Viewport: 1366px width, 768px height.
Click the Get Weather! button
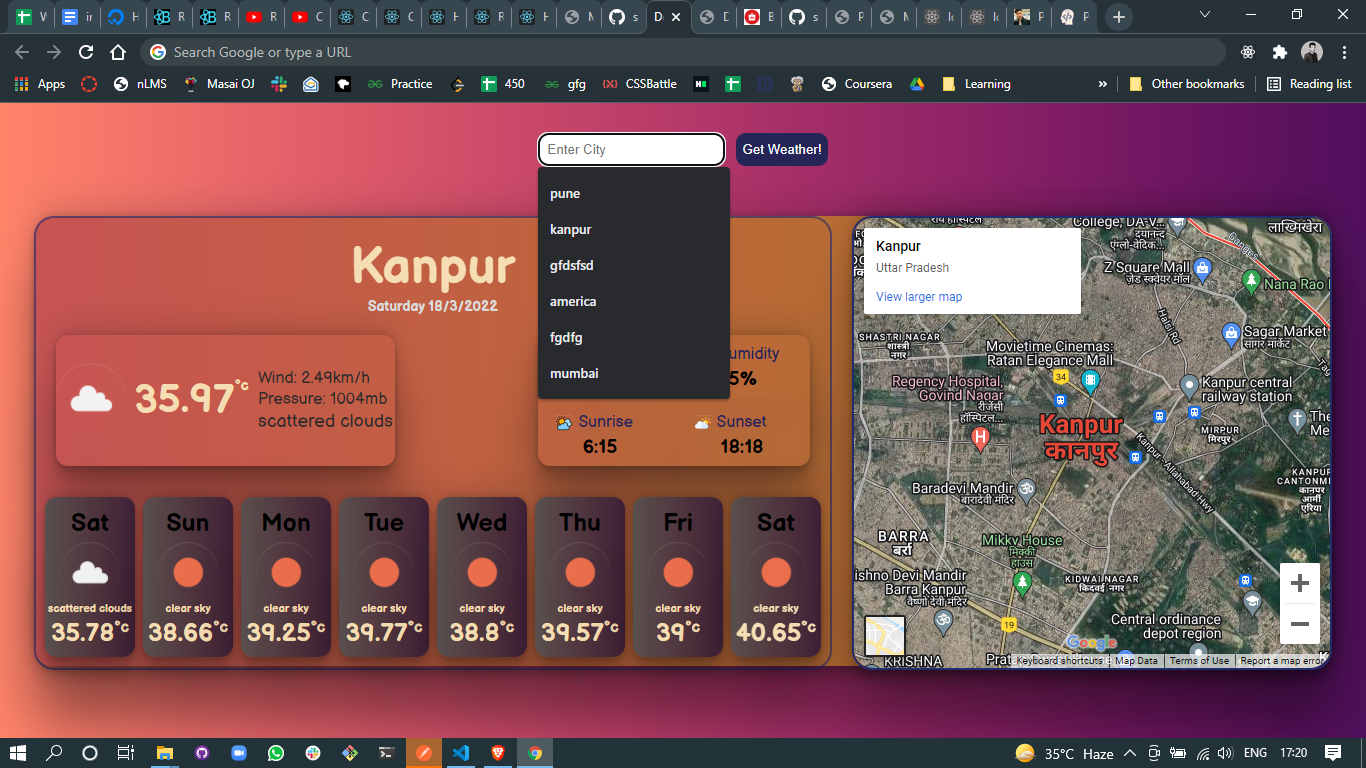781,149
